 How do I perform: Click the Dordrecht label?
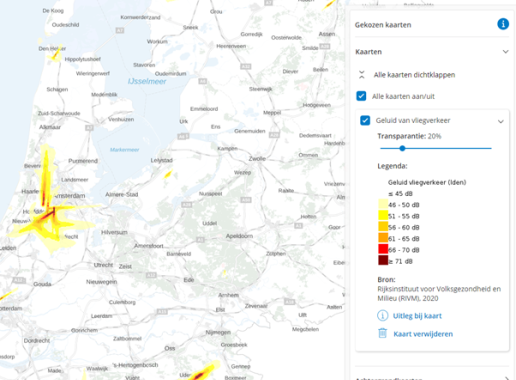[x=37, y=341]
